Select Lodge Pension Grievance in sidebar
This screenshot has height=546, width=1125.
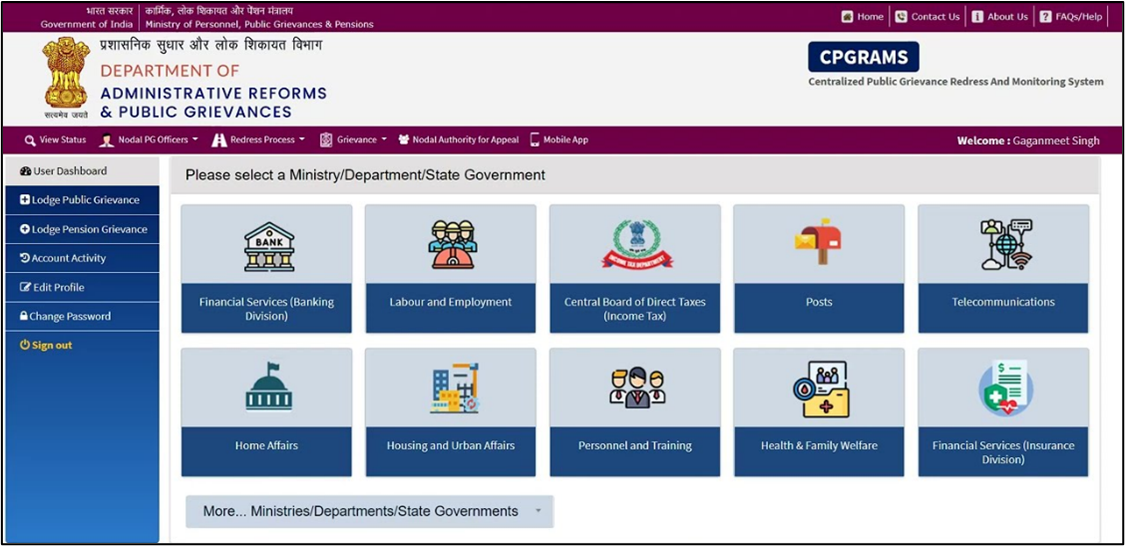point(83,230)
